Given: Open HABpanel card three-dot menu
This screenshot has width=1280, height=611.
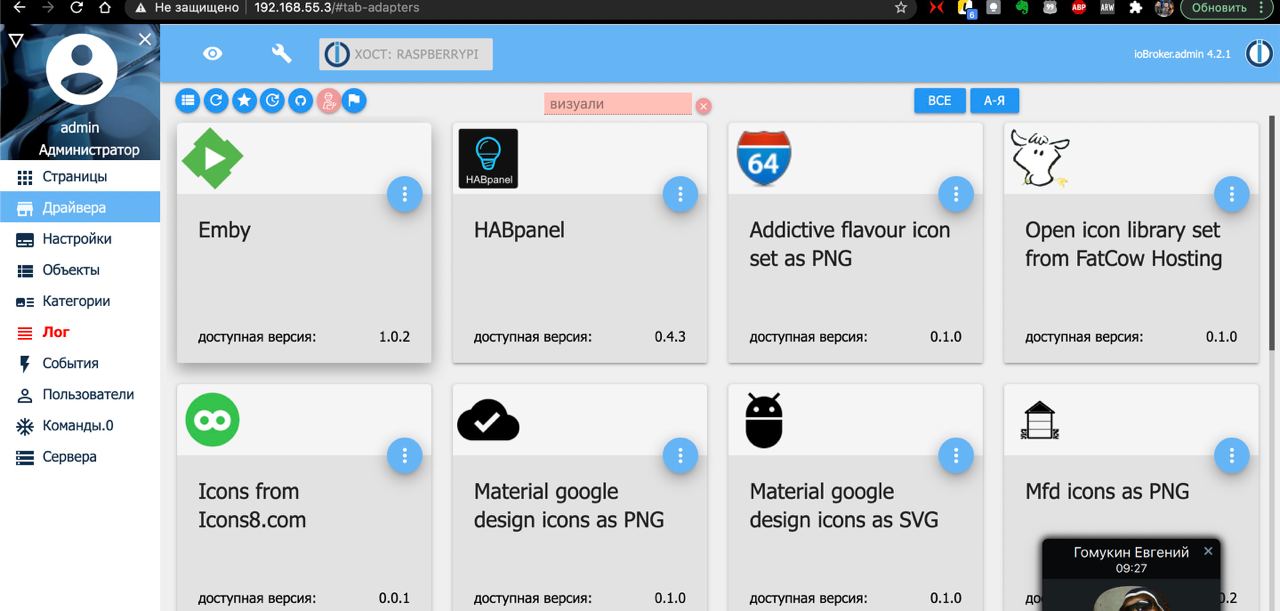Looking at the screenshot, I should point(680,194).
